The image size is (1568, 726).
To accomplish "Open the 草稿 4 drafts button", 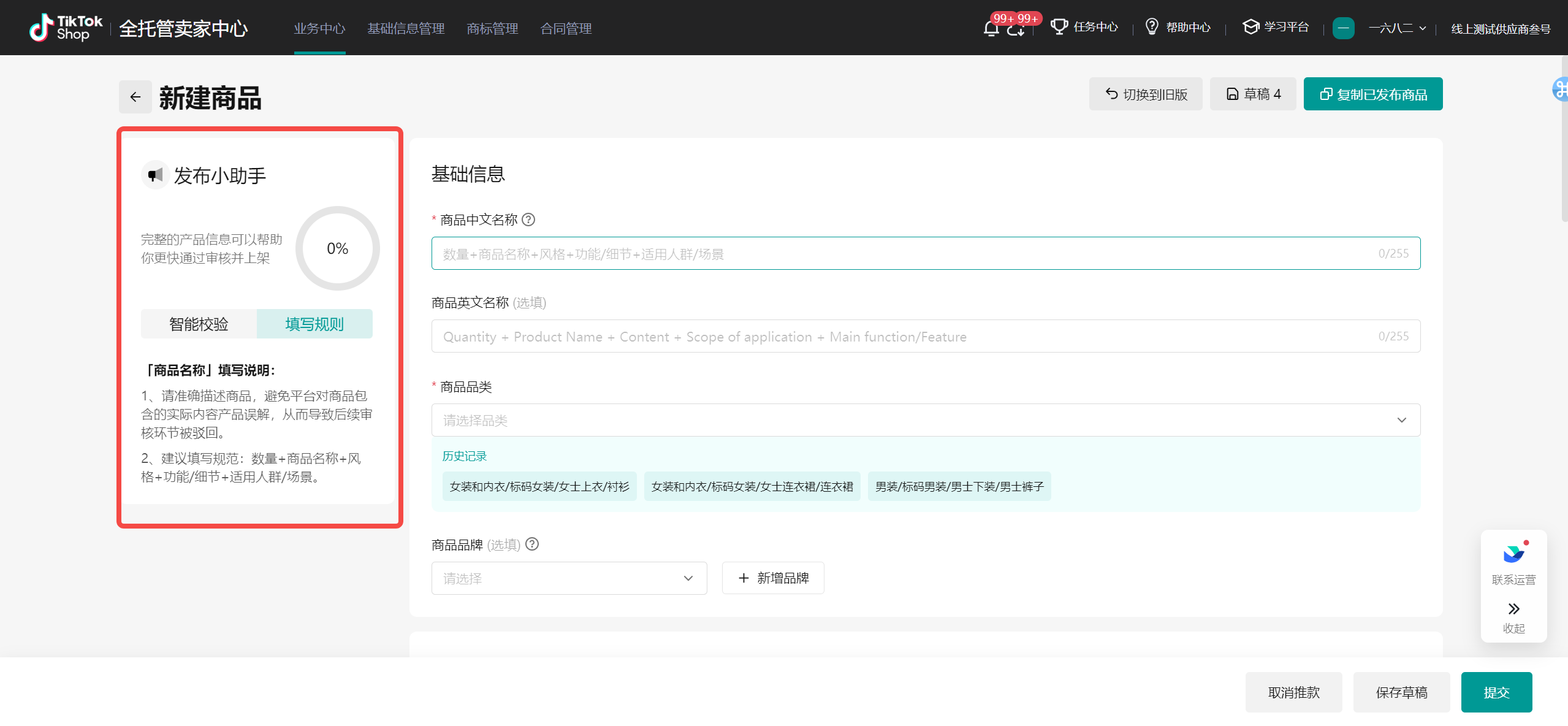I will [x=1253, y=94].
